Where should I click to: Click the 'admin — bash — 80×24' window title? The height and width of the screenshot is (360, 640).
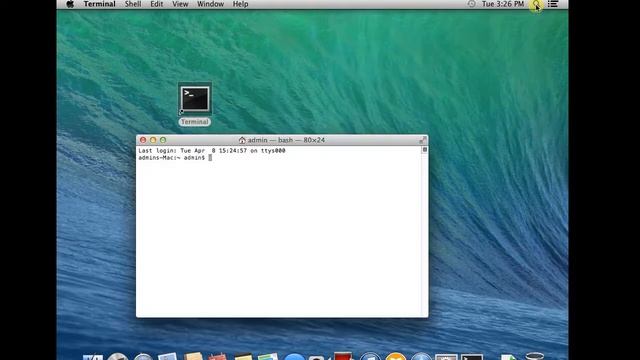point(287,140)
